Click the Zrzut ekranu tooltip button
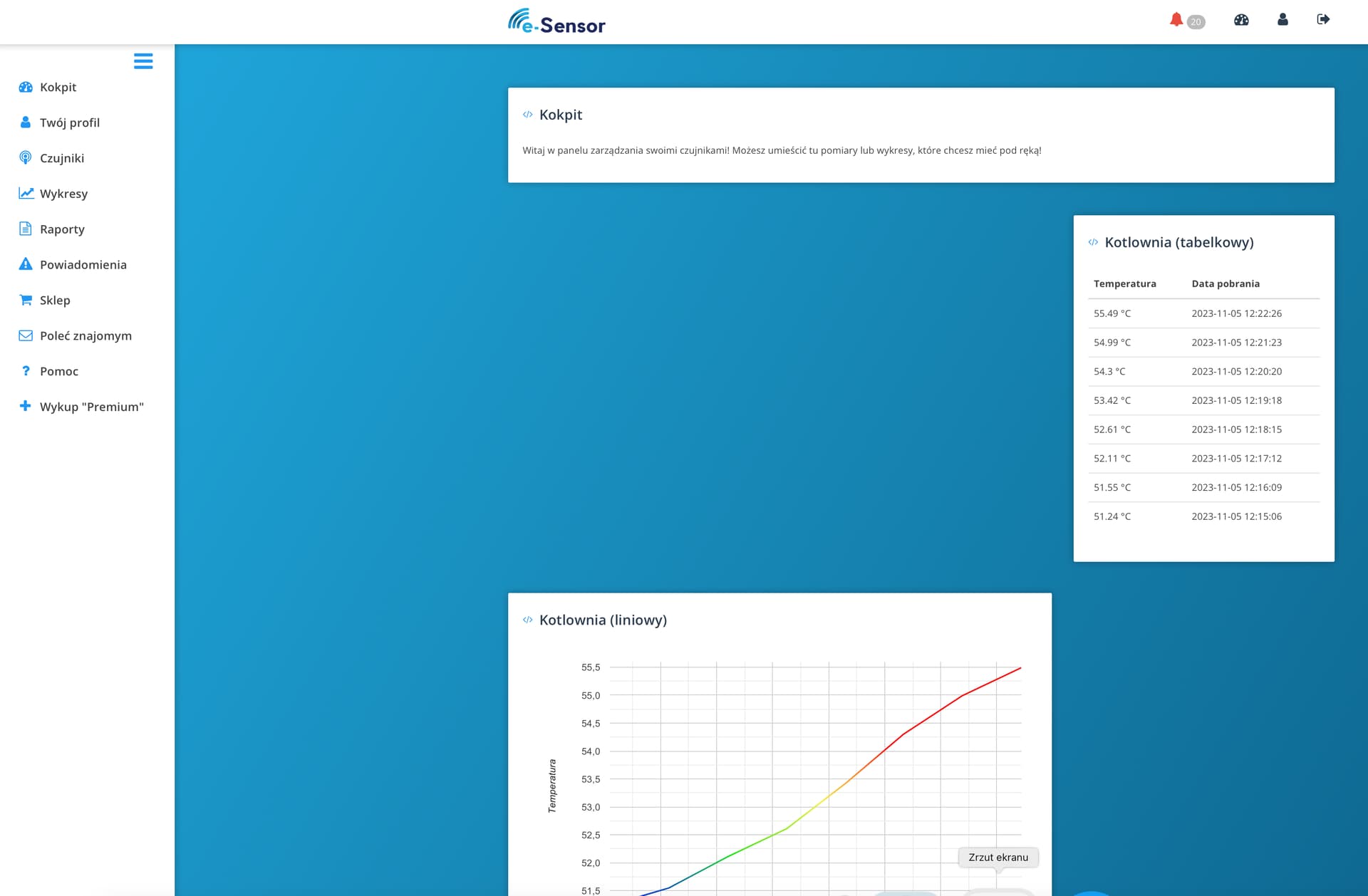The height and width of the screenshot is (896, 1368). click(997, 858)
